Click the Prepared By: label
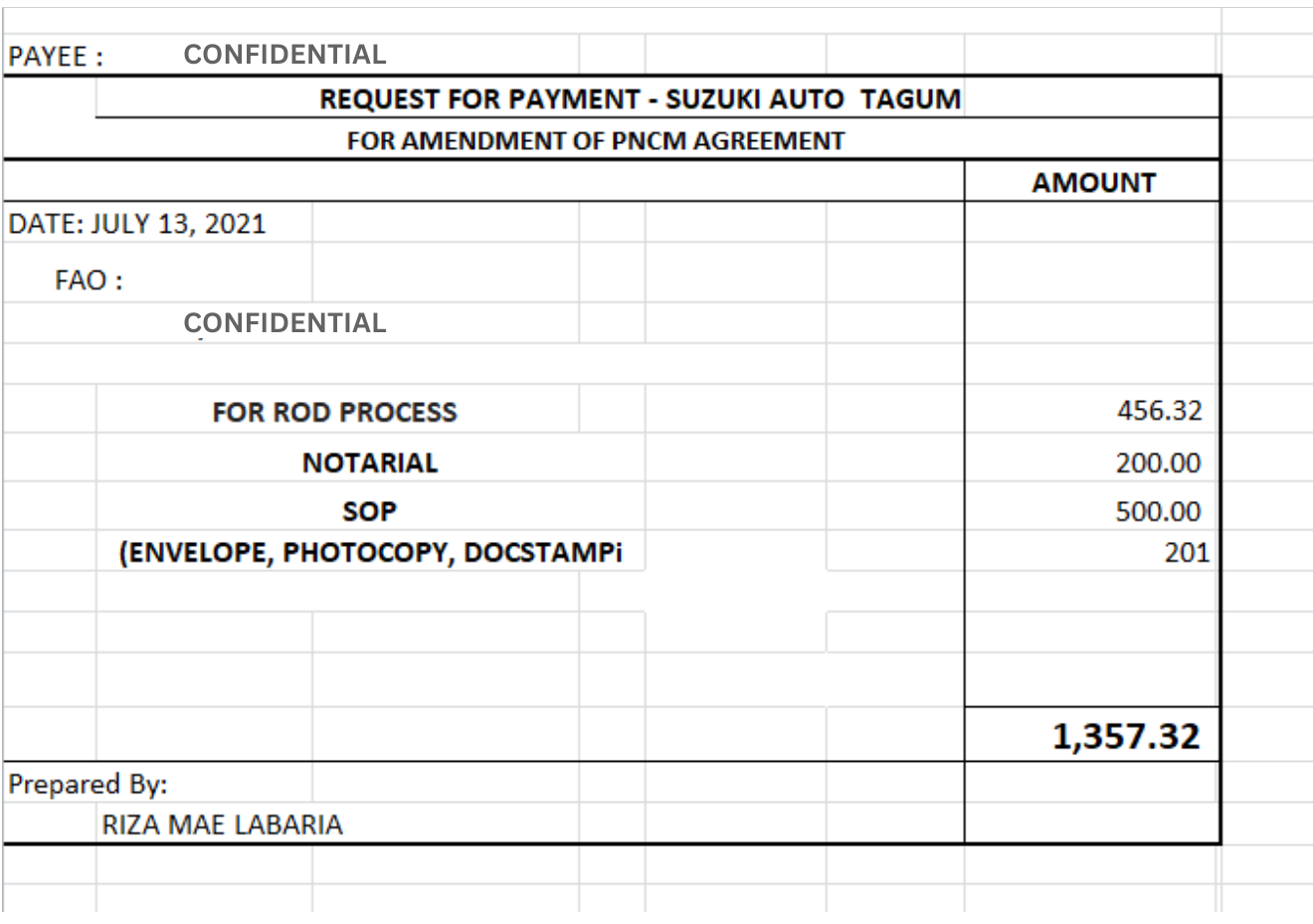This screenshot has height=924, width=1313. pyautogui.click(x=88, y=785)
